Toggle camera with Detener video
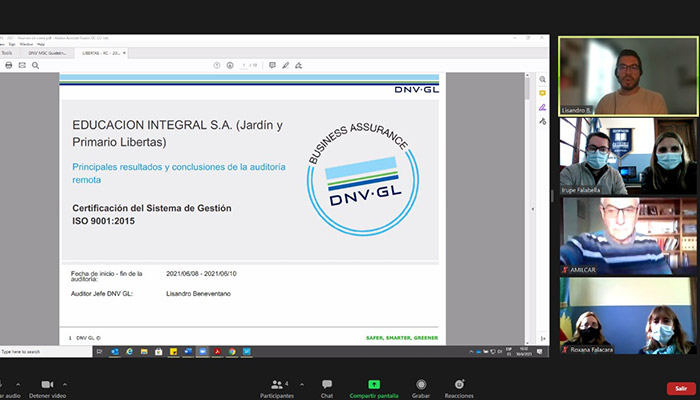This screenshot has width=700, height=400. coord(46,388)
